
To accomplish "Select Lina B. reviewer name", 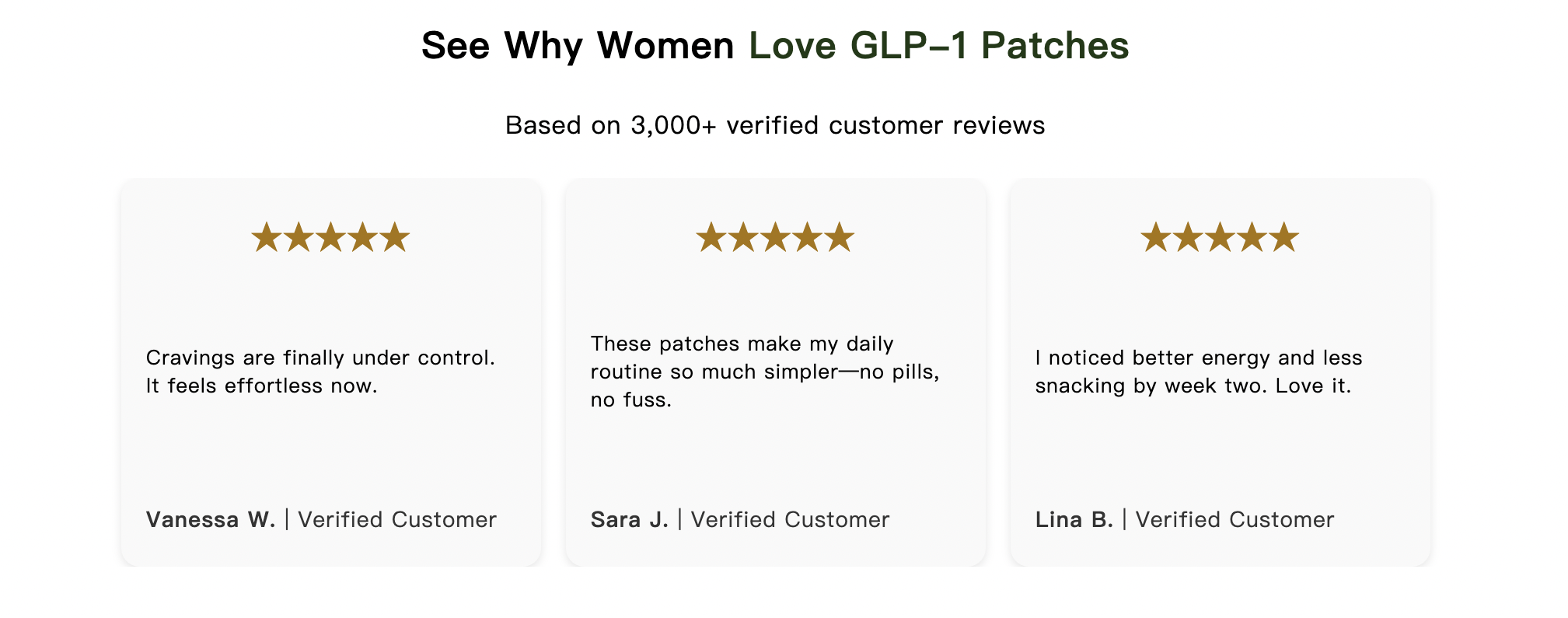I will 1074,519.
